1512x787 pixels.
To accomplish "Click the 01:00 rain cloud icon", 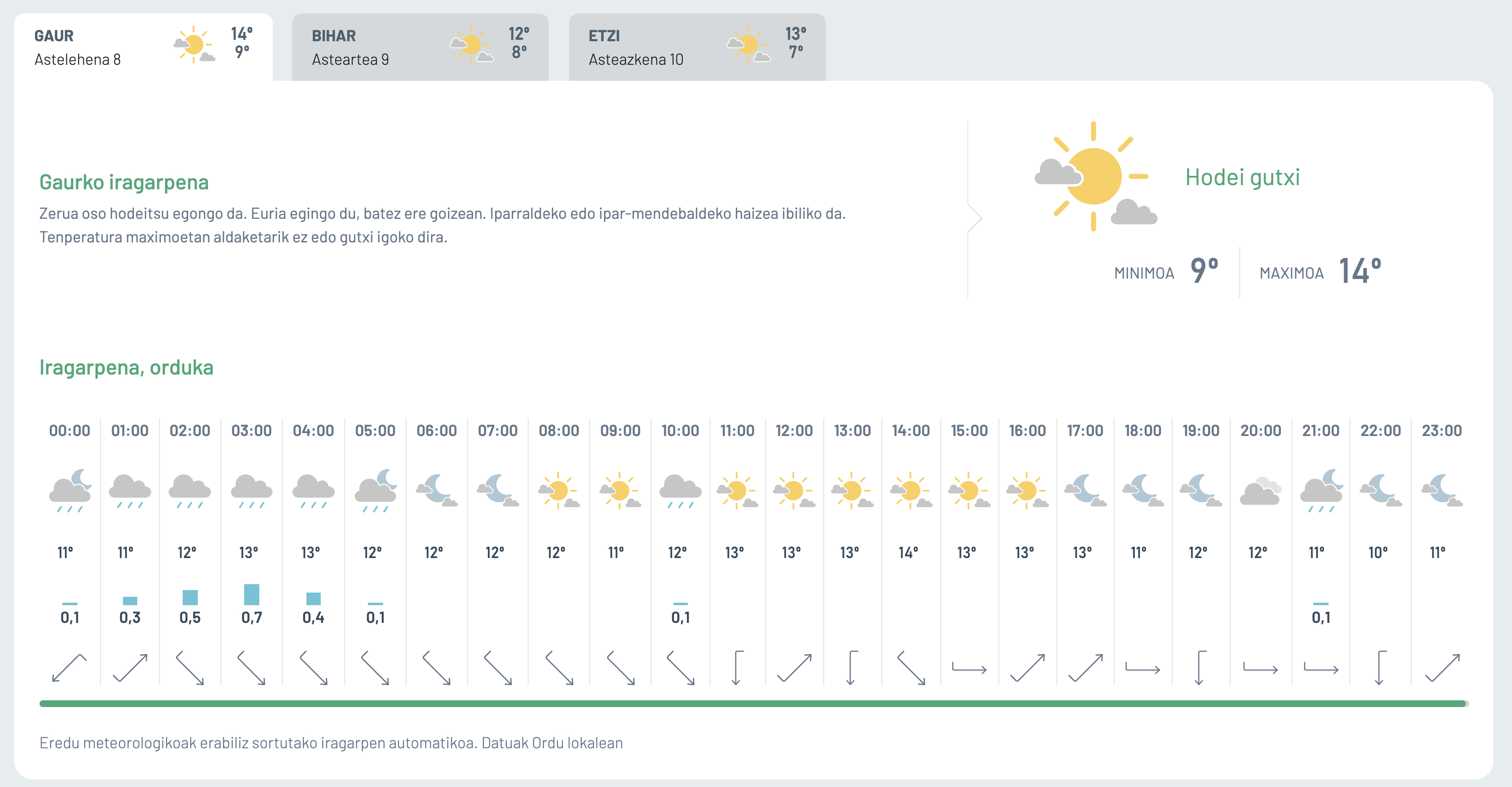I will tap(130, 491).
